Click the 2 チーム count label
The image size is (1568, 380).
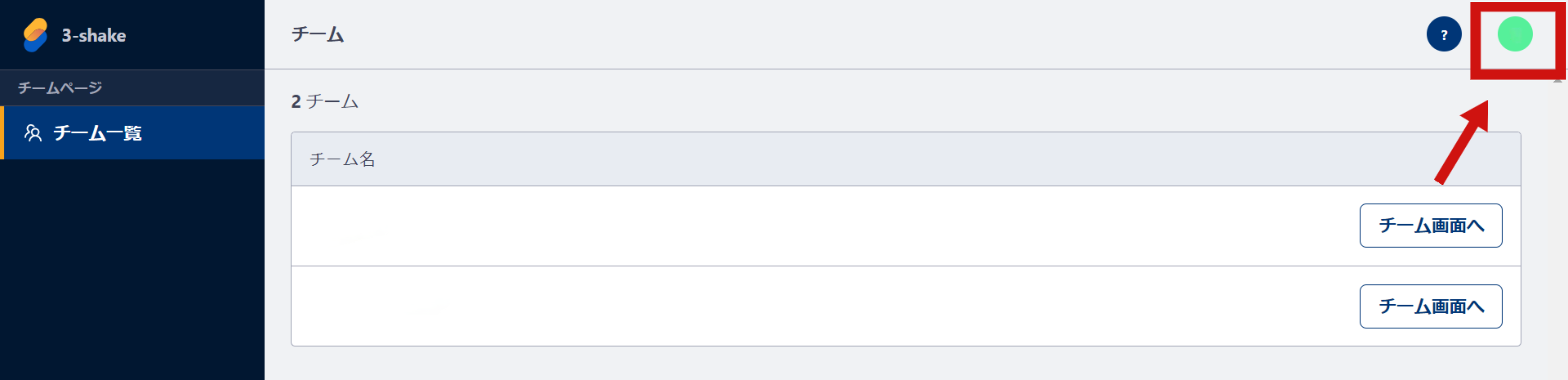pos(325,101)
